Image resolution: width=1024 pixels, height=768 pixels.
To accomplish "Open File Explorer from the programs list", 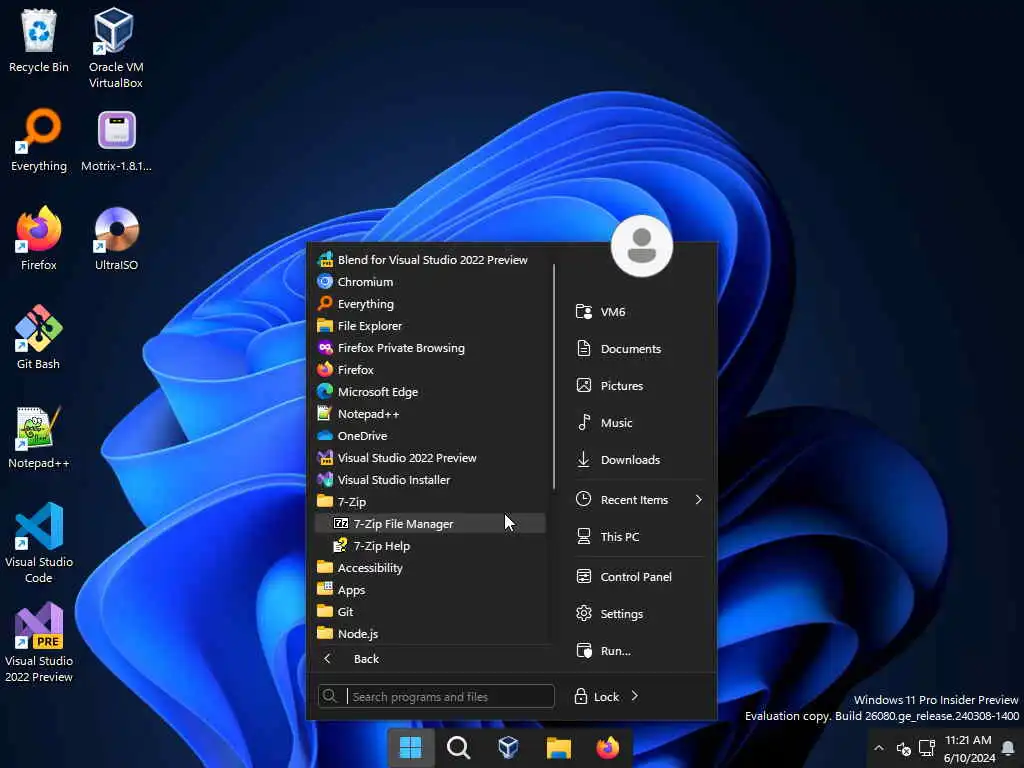I will click(x=430, y=326).
